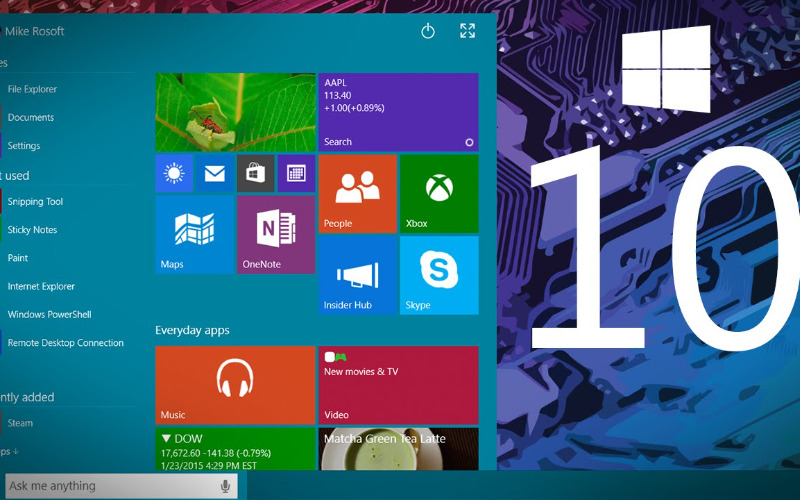The height and width of the screenshot is (500, 800).
Task: Open the Calendar tile
Action: click(296, 173)
